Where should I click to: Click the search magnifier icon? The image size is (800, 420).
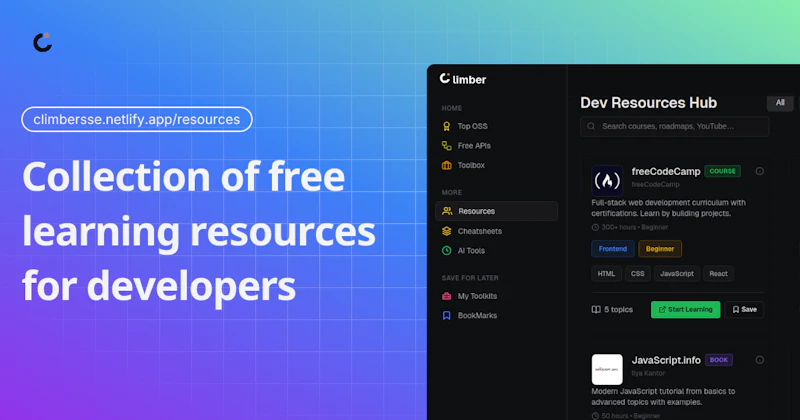pyautogui.click(x=591, y=126)
